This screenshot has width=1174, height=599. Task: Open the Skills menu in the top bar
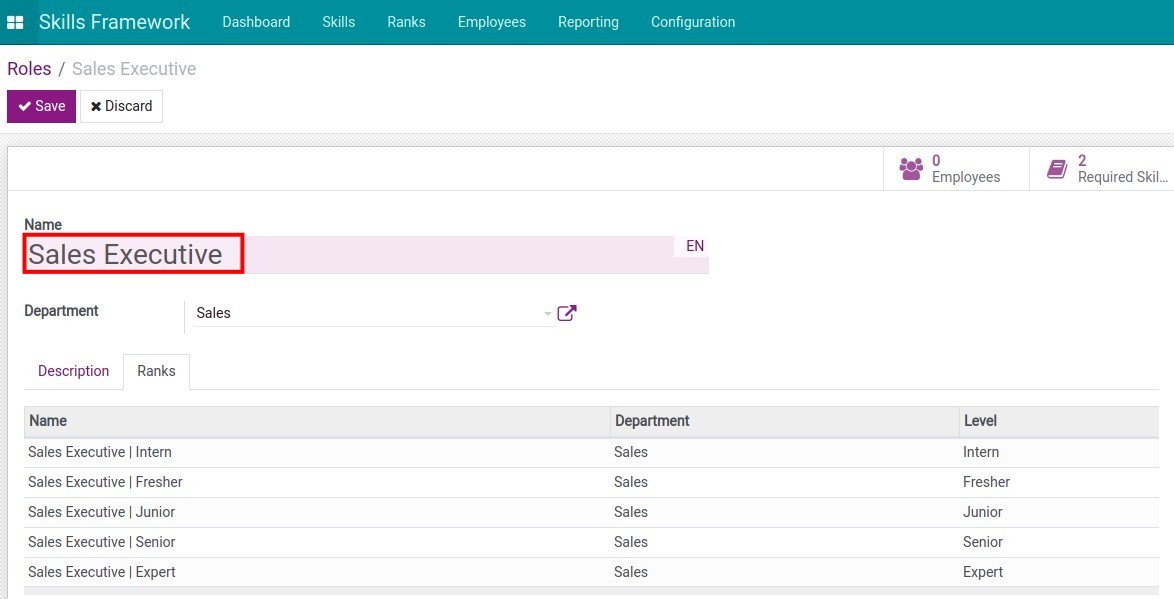pyautogui.click(x=338, y=21)
